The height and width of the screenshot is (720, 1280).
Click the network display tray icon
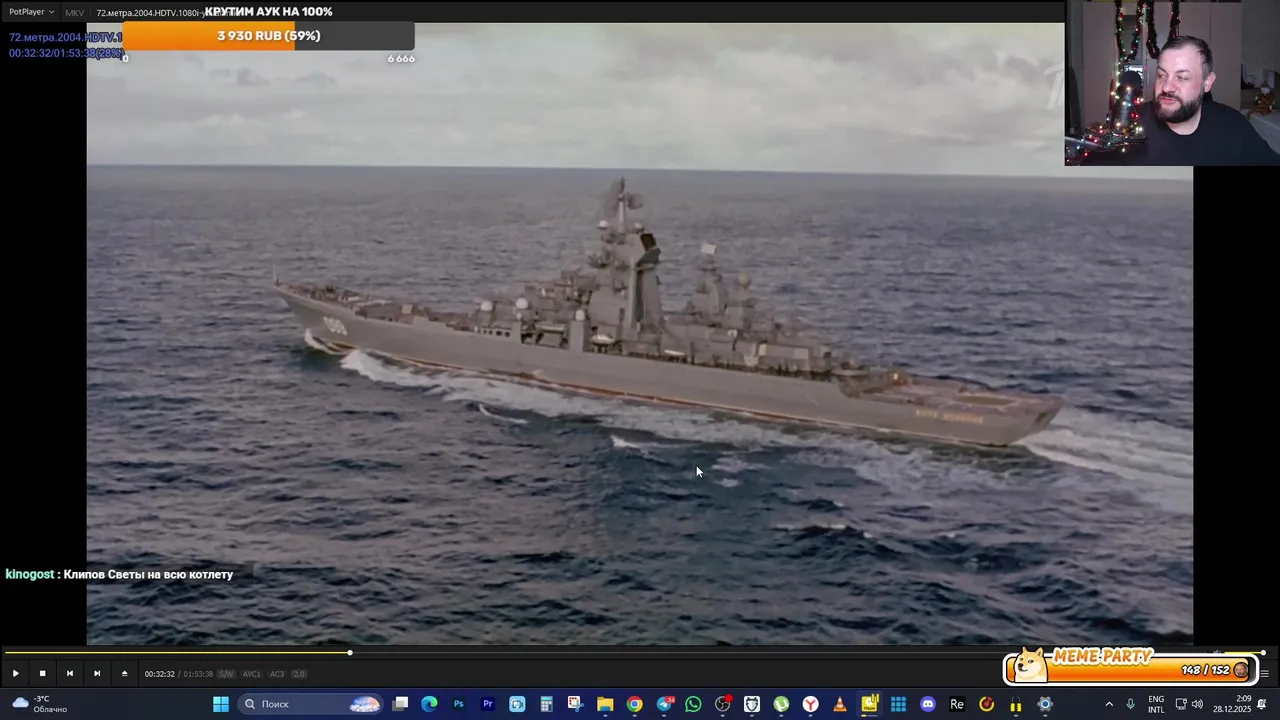1180,704
